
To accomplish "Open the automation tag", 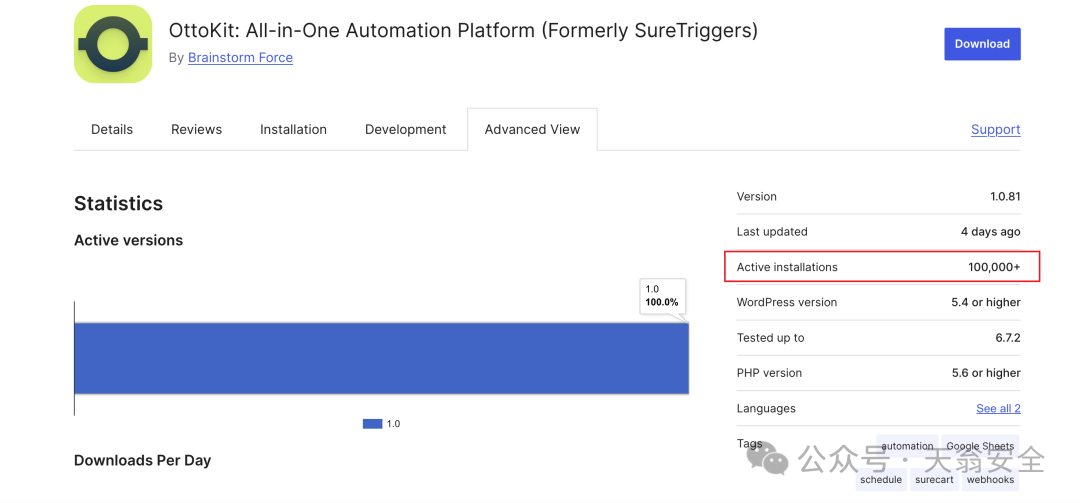I will pyautogui.click(x=907, y=446).
